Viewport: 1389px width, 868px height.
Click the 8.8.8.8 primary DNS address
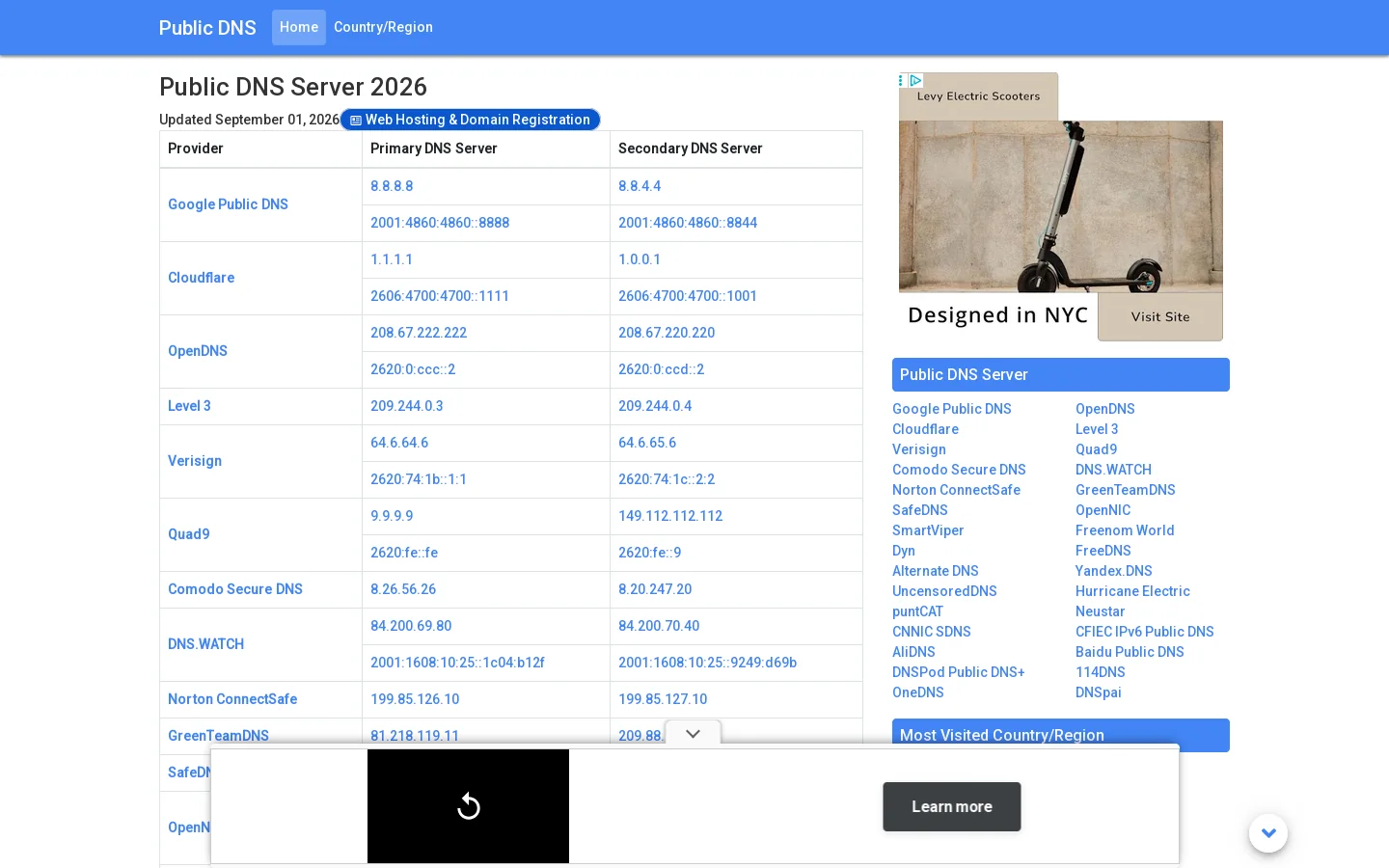coord(392,186)
